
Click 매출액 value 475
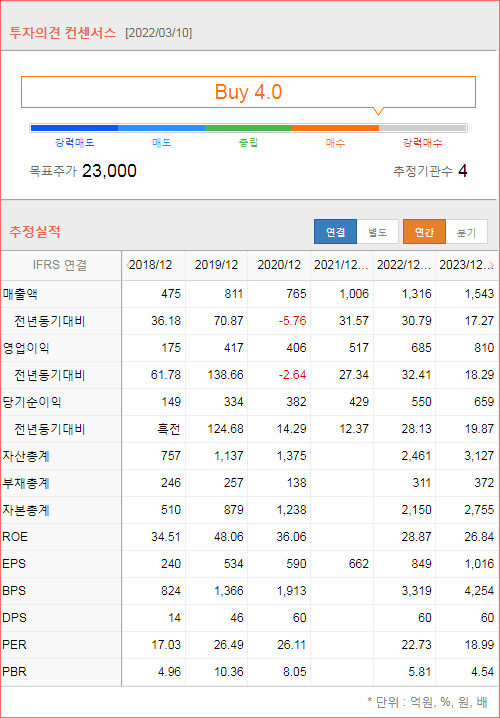171,294
